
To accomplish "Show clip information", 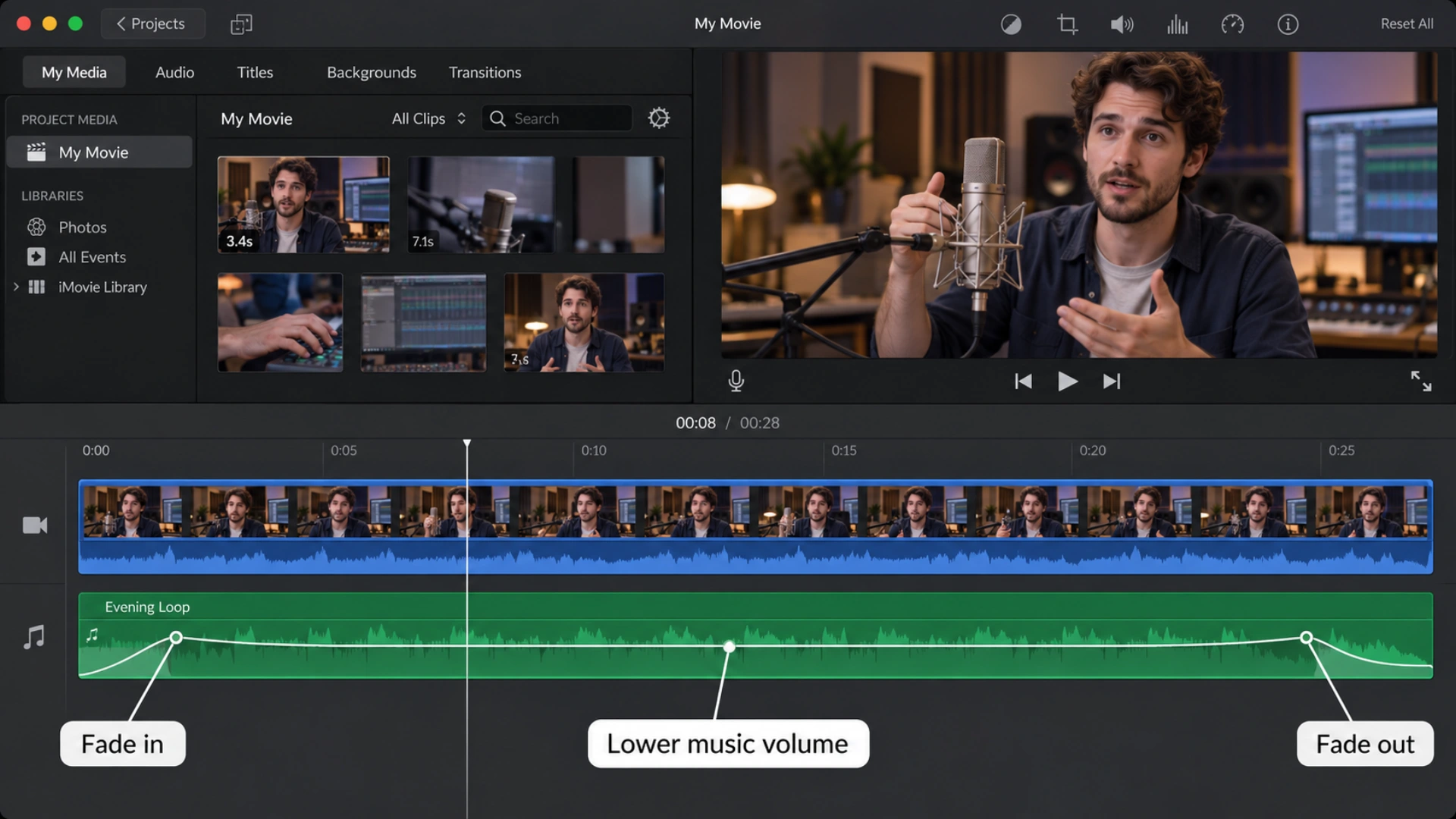I will point(1288,24).
